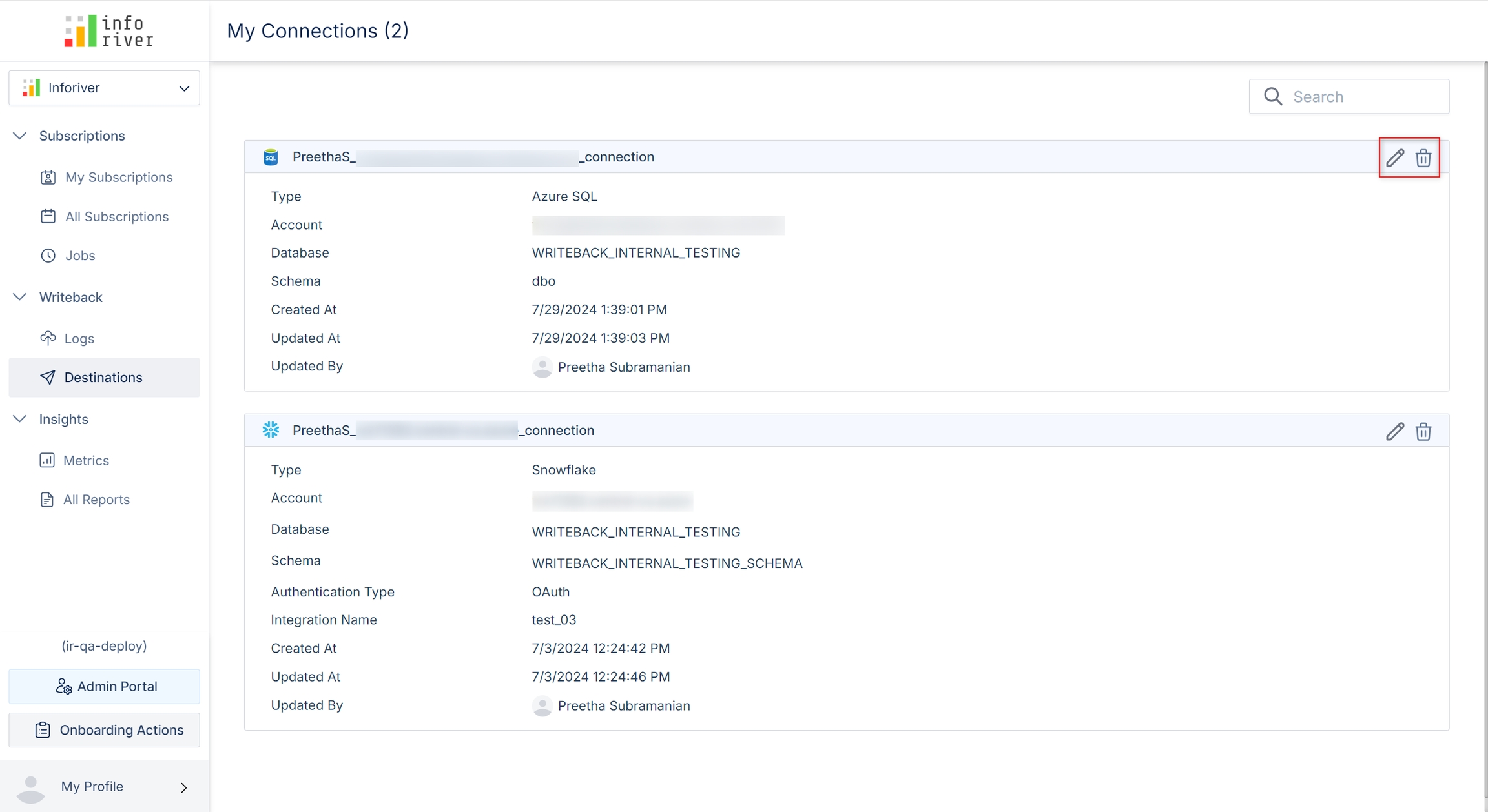Open the Inforiver workspace dropdown
Viewport: 1488px width, 812px height.
point(184,88)
